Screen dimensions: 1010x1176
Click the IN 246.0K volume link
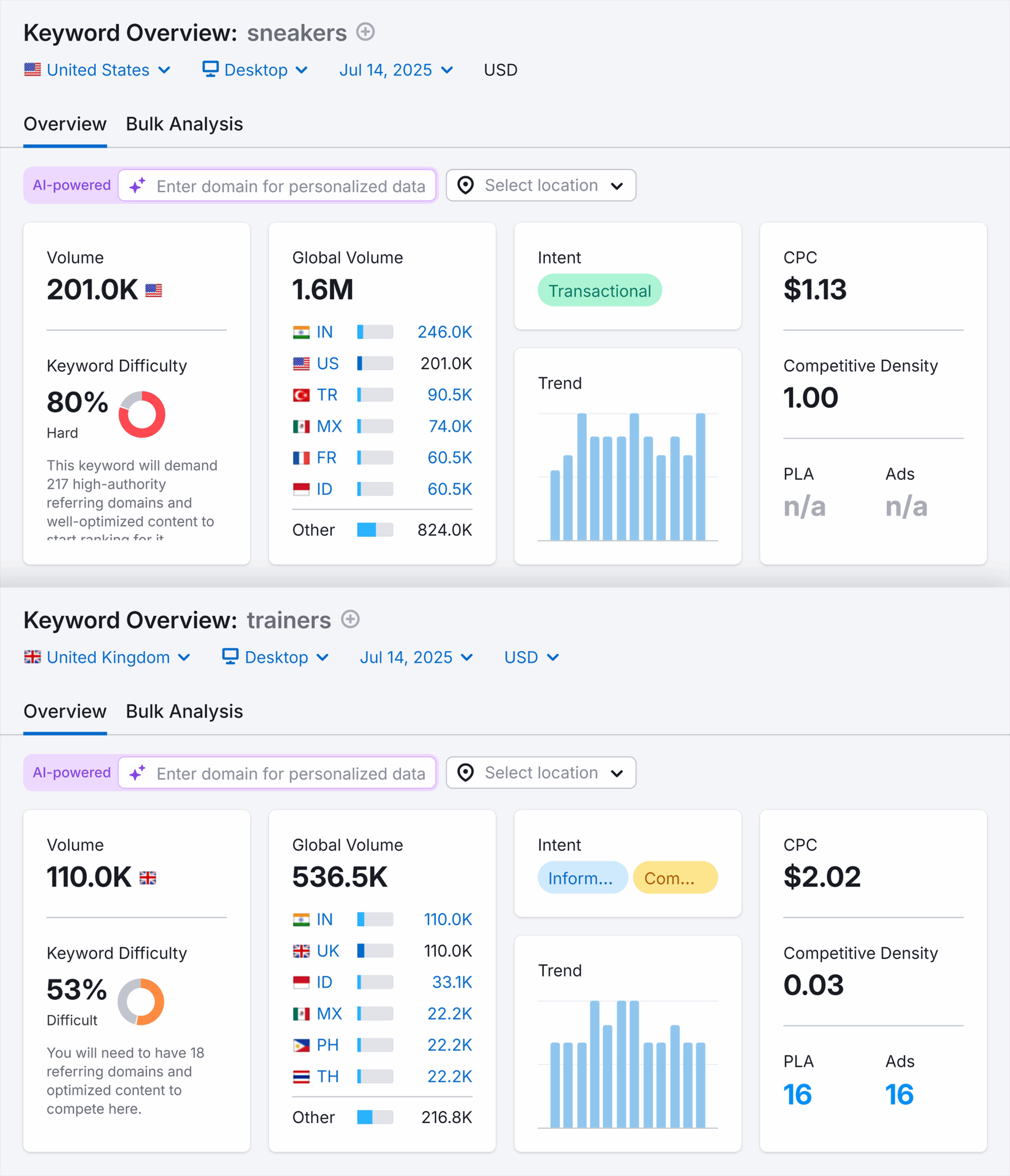tap(444, 332)
